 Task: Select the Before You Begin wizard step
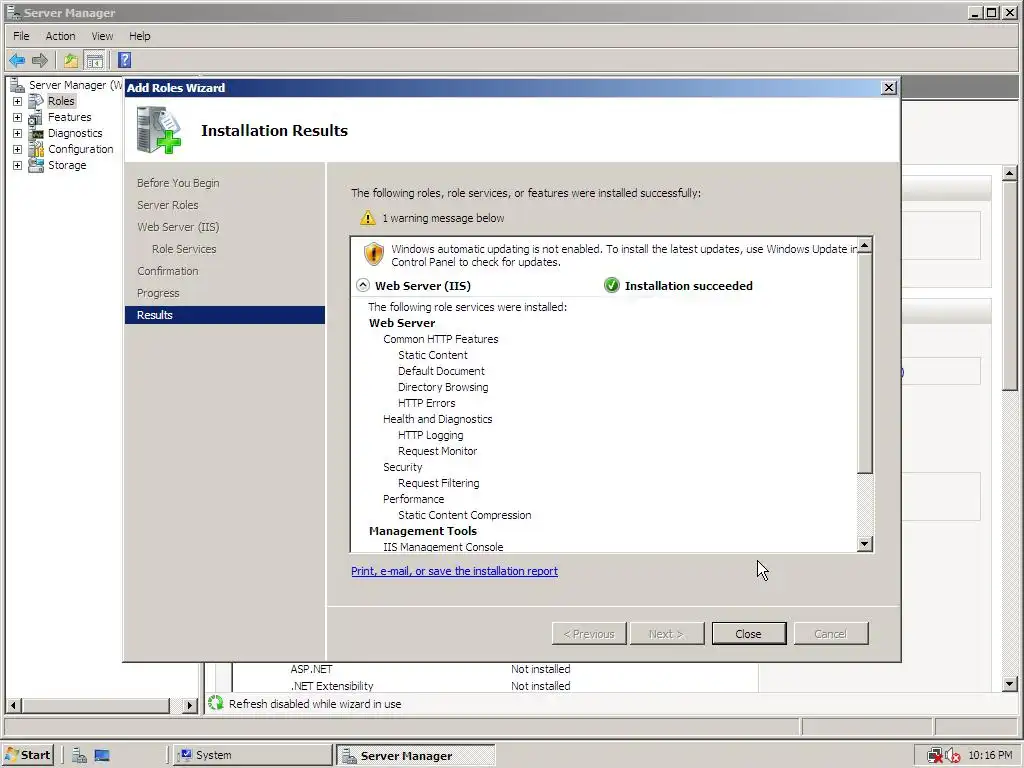coord(178,183)
